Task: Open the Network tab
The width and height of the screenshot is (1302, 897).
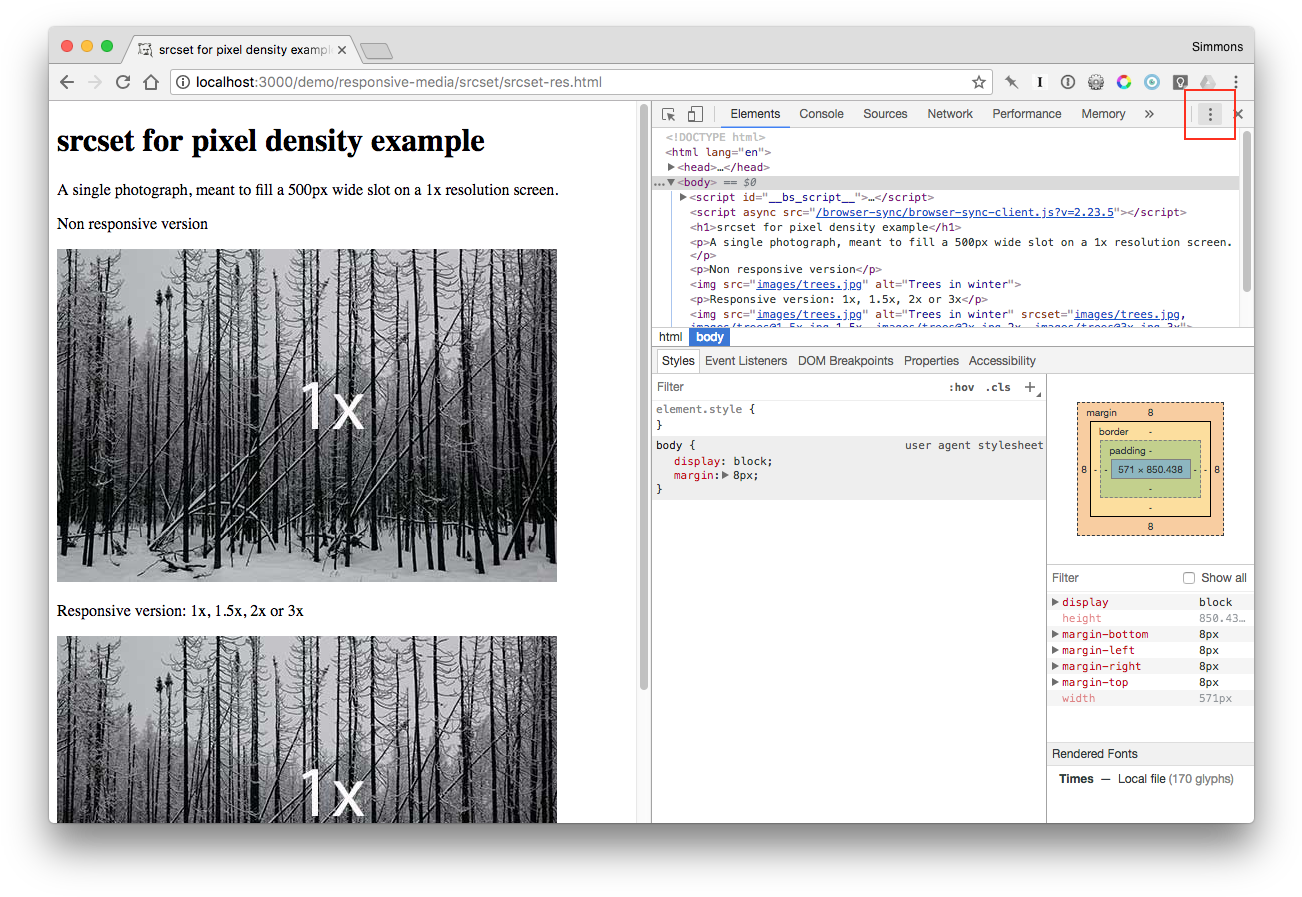Action: [950, 114]
